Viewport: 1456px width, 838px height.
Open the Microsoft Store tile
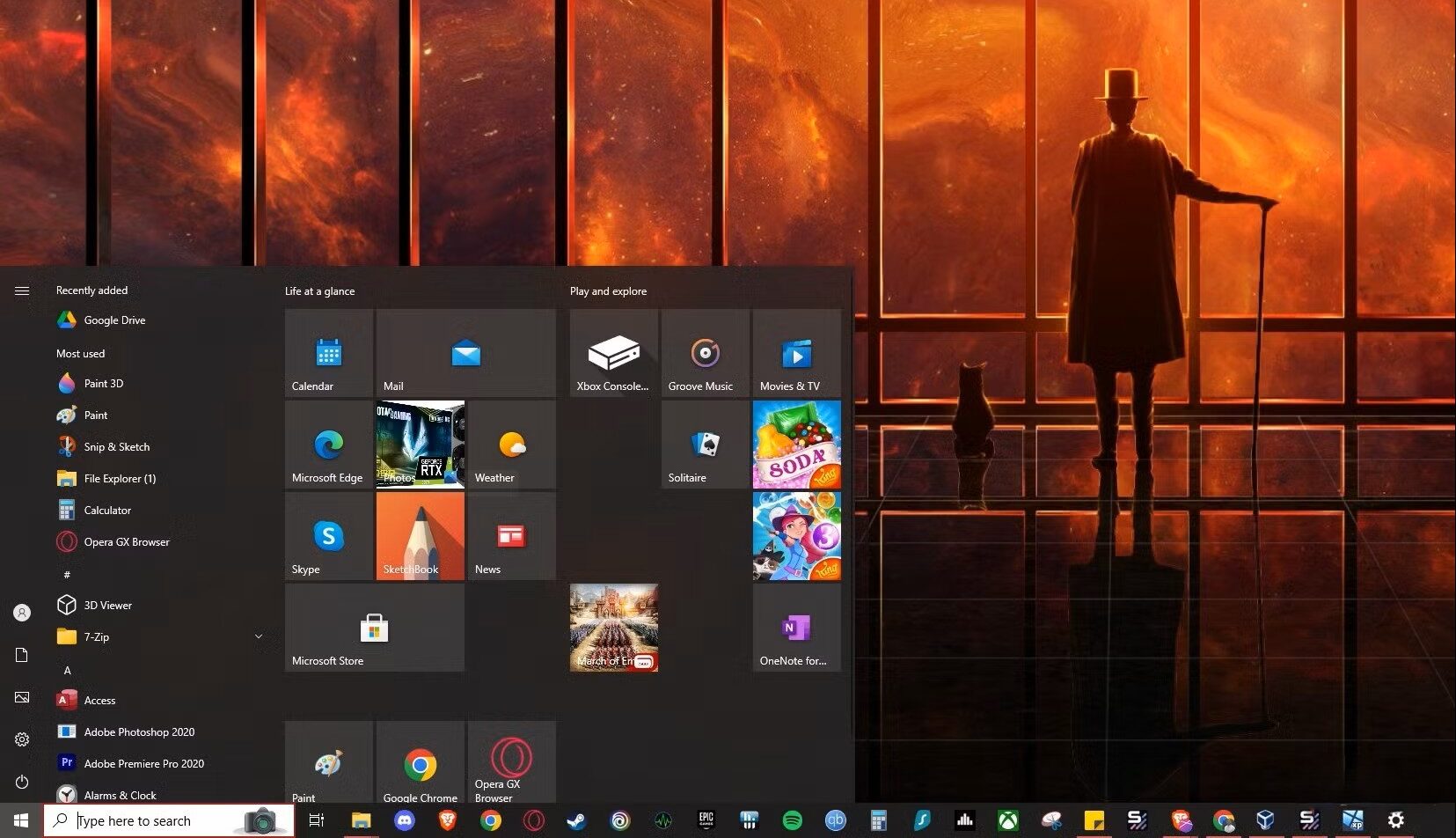[374, 628]
